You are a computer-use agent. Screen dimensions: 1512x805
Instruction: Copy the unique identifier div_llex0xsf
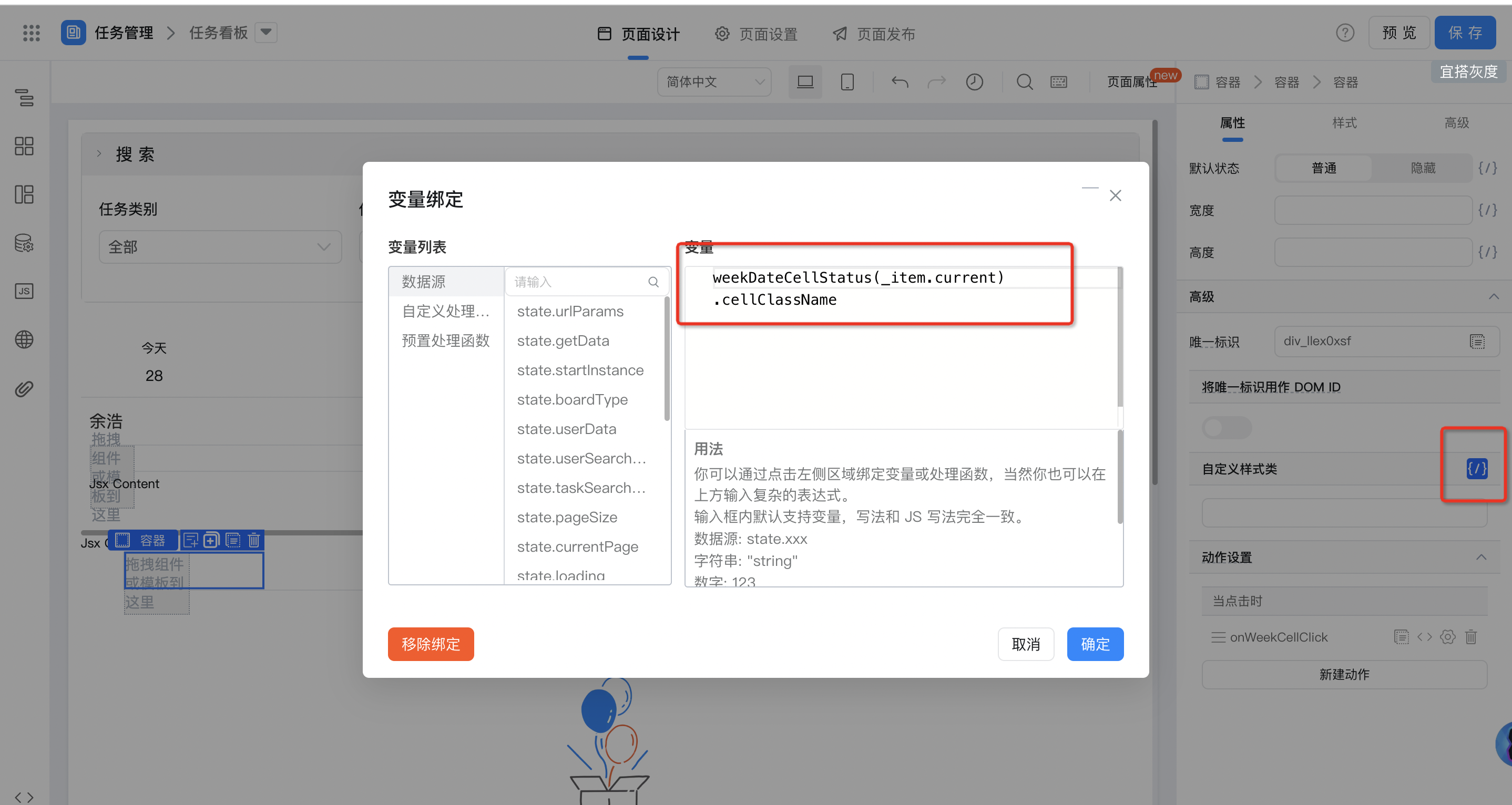point(1477,341)
